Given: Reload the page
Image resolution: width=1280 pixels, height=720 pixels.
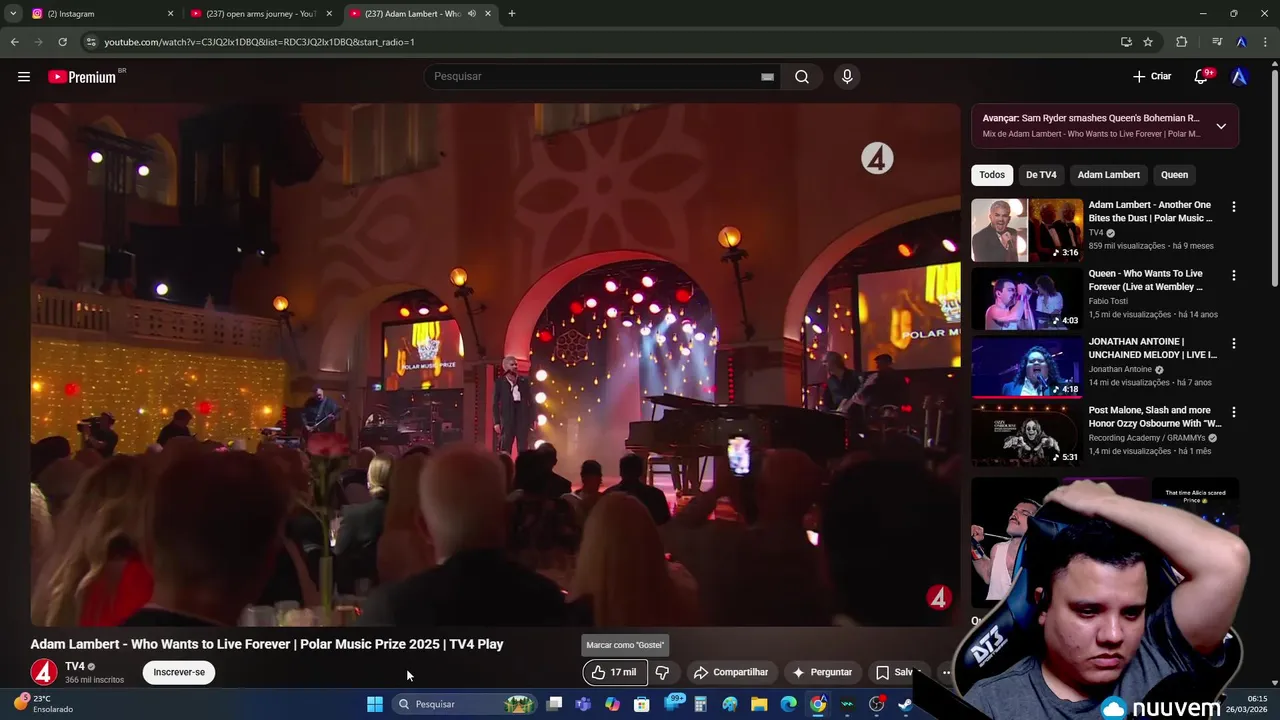Looking at the screenshot, I should point(62,42).
